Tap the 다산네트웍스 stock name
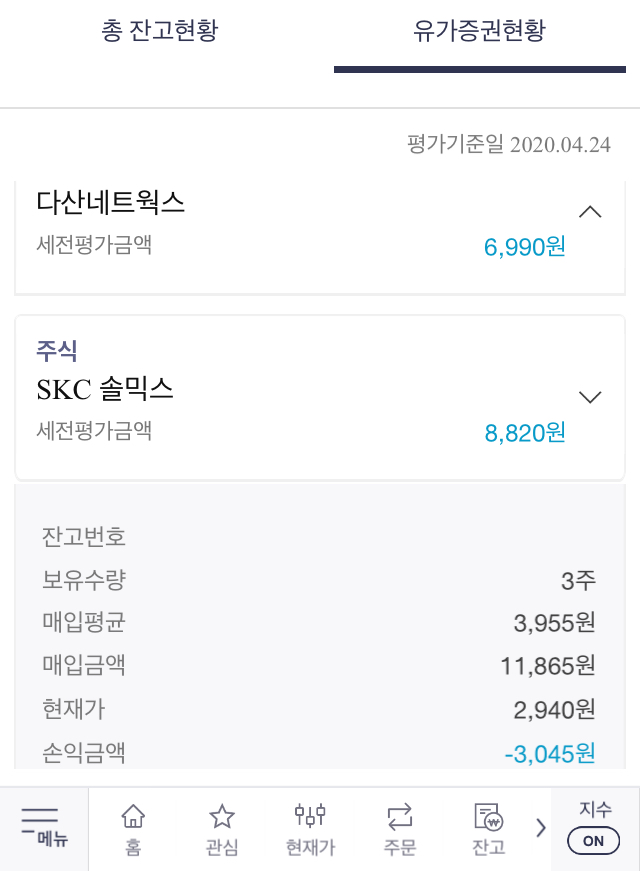This screenshot has width=640, height=871. (x=111, y=203)
